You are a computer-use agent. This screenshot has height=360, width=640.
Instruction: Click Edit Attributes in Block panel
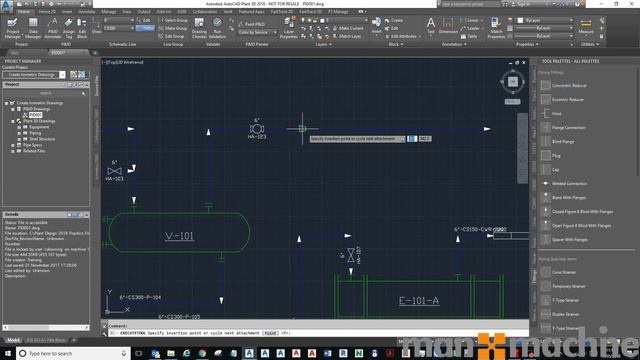(x=401, y=36)
